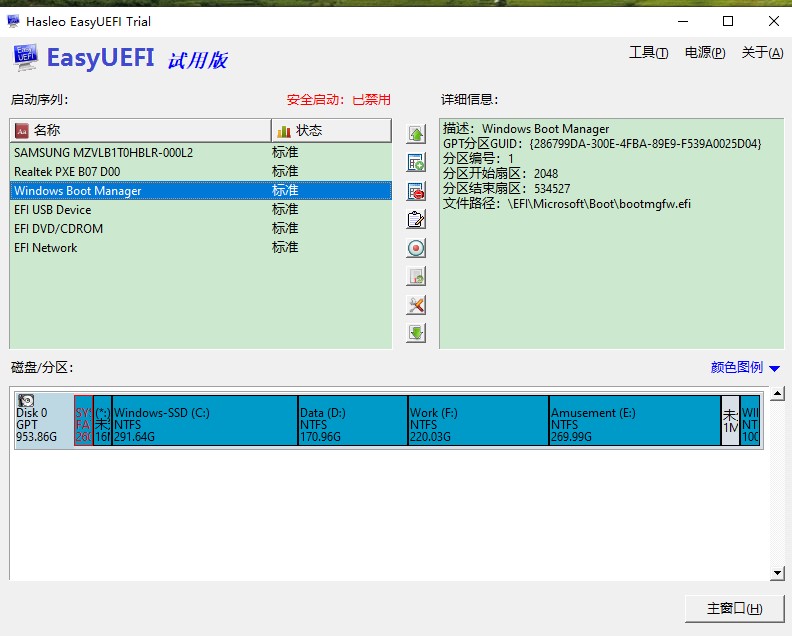This screenshot has height=636, width=792.
Task: Click the create new boot entry icon
Action: [416, 163]
